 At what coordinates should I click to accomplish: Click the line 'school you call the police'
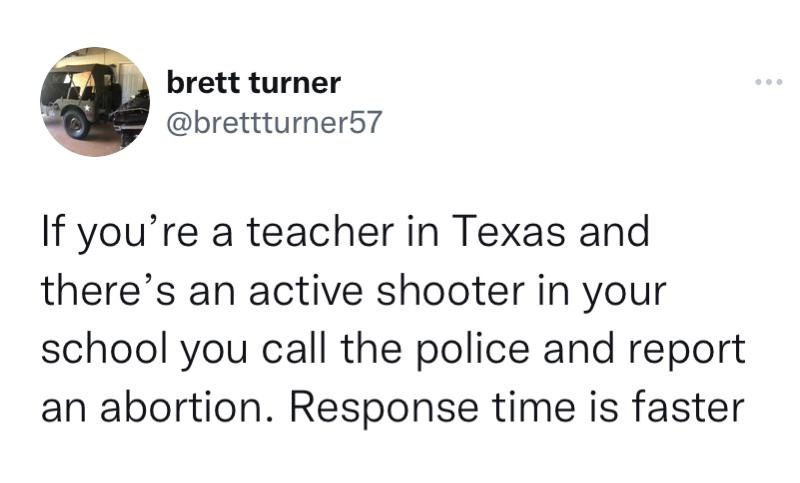(393, 350)
